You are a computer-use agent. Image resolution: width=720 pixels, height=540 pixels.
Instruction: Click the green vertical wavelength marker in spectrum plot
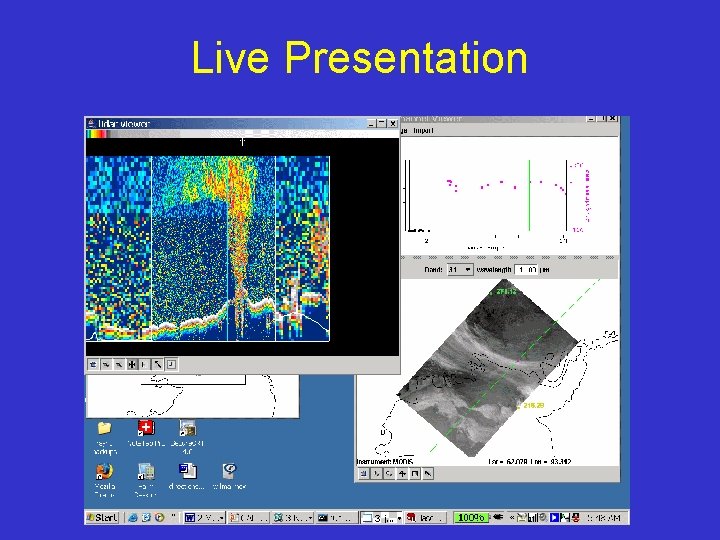click(x=529, y=195)
